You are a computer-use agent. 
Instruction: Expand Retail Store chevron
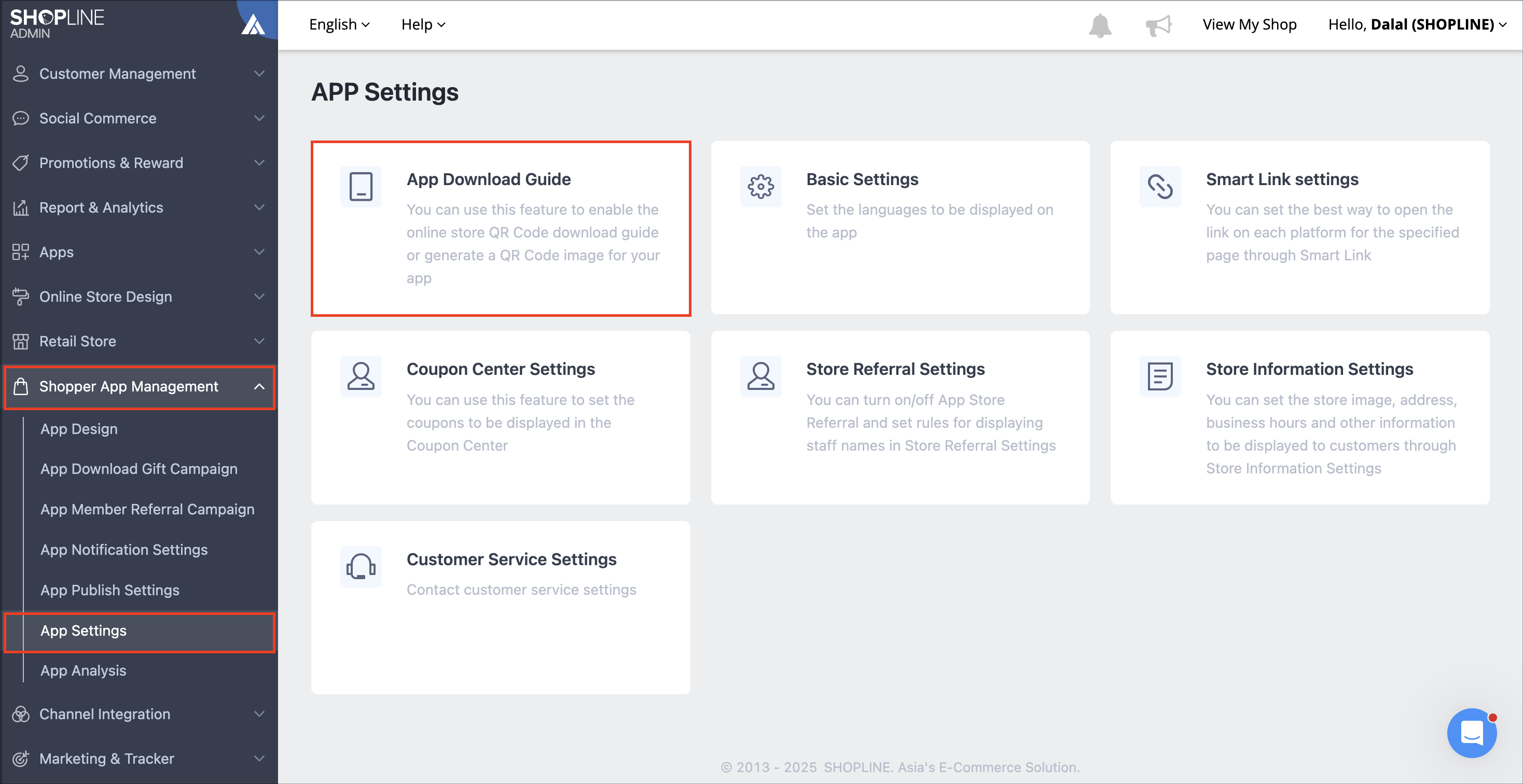(x=259, y=341)
